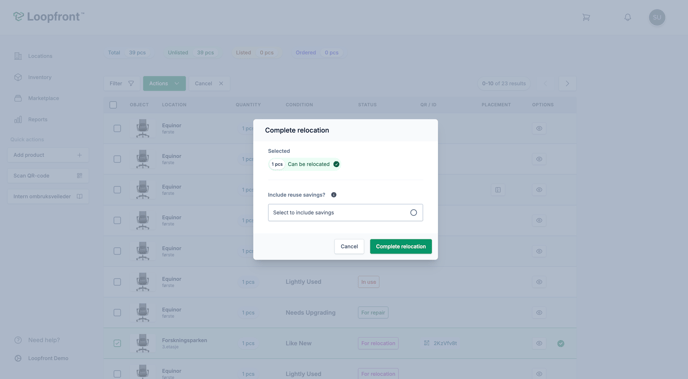The image size is (688, 379).
Task: Open Reports in sidebar
Action: click(x=37, y=119)
